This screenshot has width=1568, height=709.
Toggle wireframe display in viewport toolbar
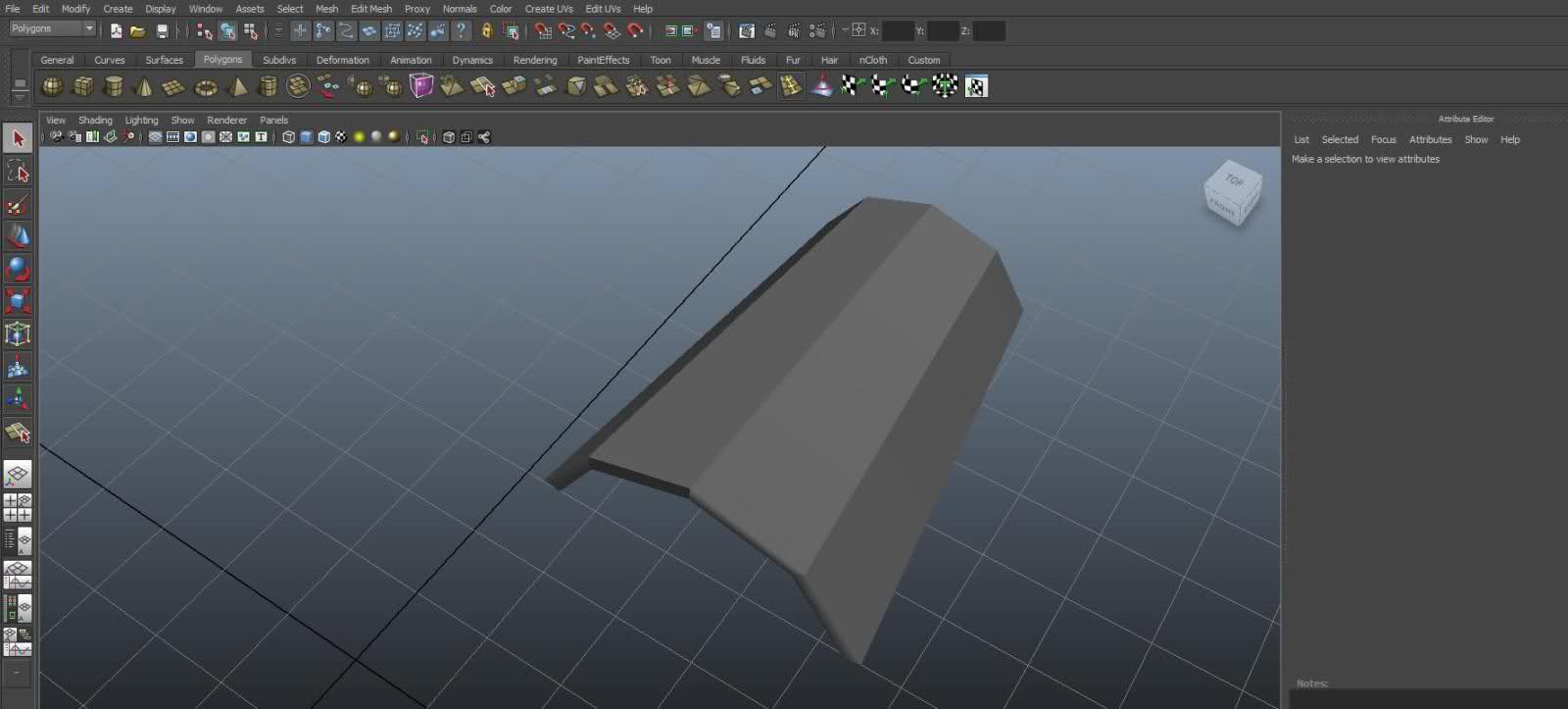click(x=289, y=137)
